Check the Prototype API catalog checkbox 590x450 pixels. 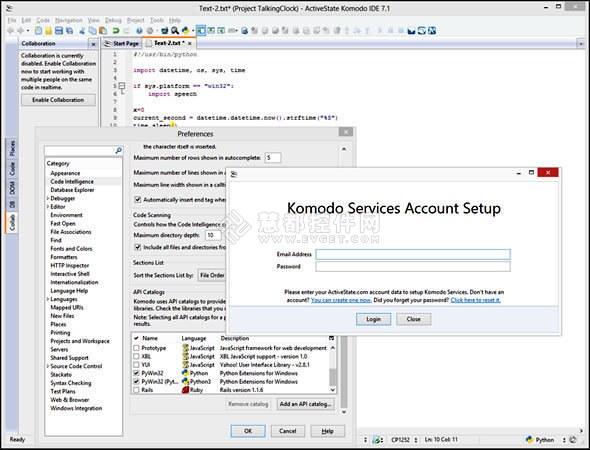(x=136, y=348)
